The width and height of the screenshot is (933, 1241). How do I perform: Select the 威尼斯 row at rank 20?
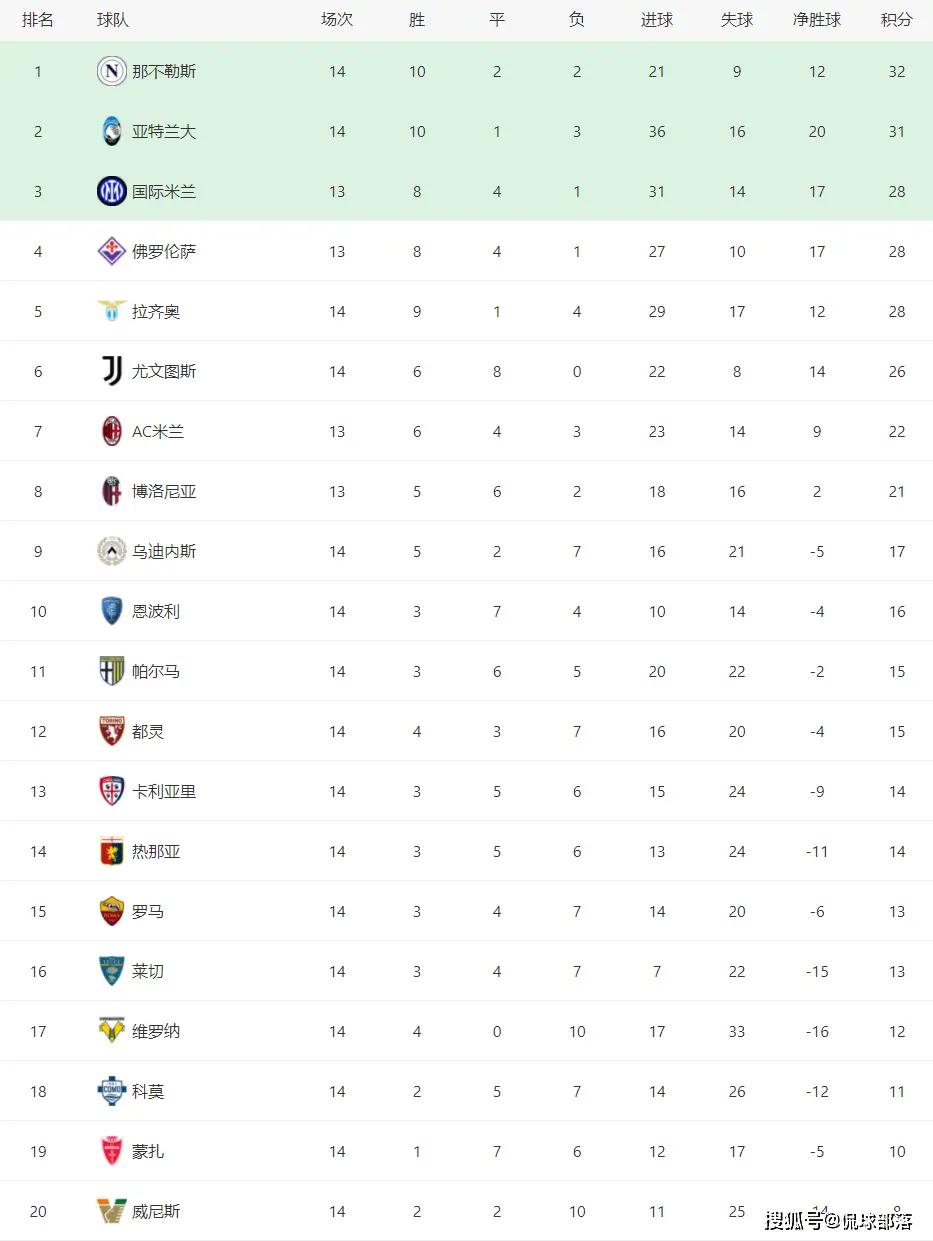[x=466, y=1211]
